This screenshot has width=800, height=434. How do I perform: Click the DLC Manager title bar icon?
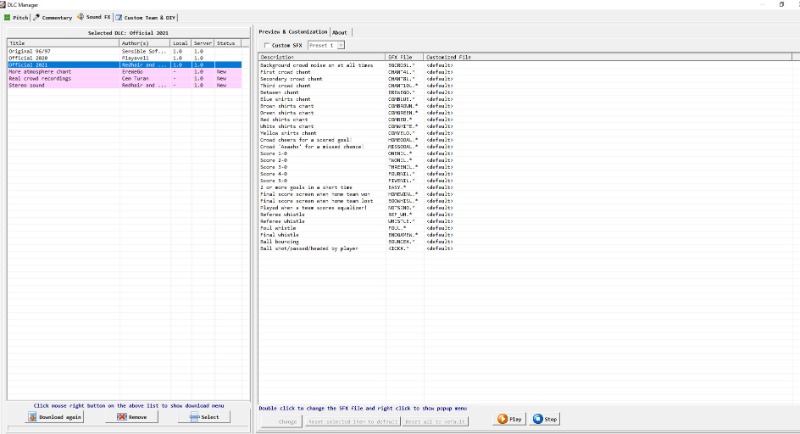[5, 5]
